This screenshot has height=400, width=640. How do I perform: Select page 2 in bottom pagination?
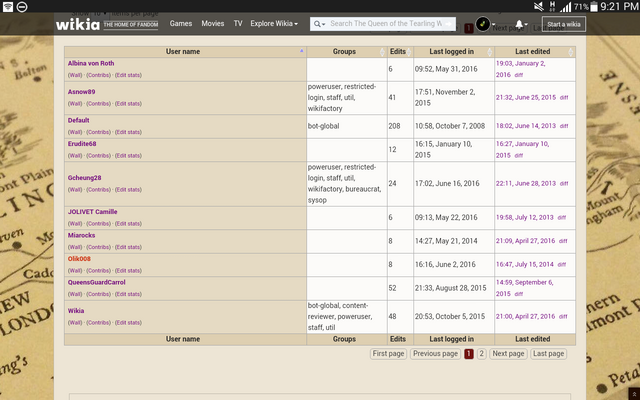482,353
